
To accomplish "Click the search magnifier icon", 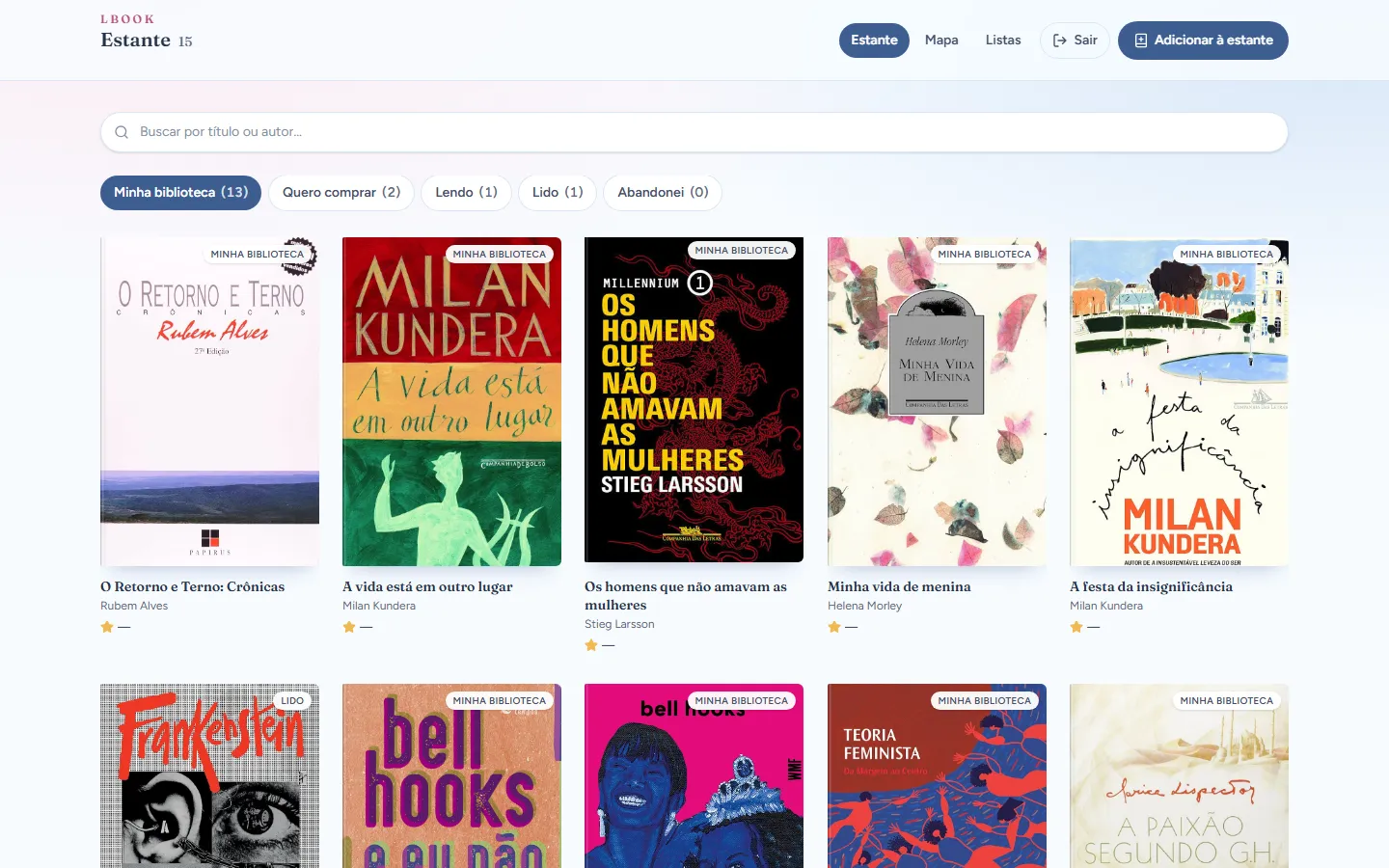I will (x=122, y=132).
